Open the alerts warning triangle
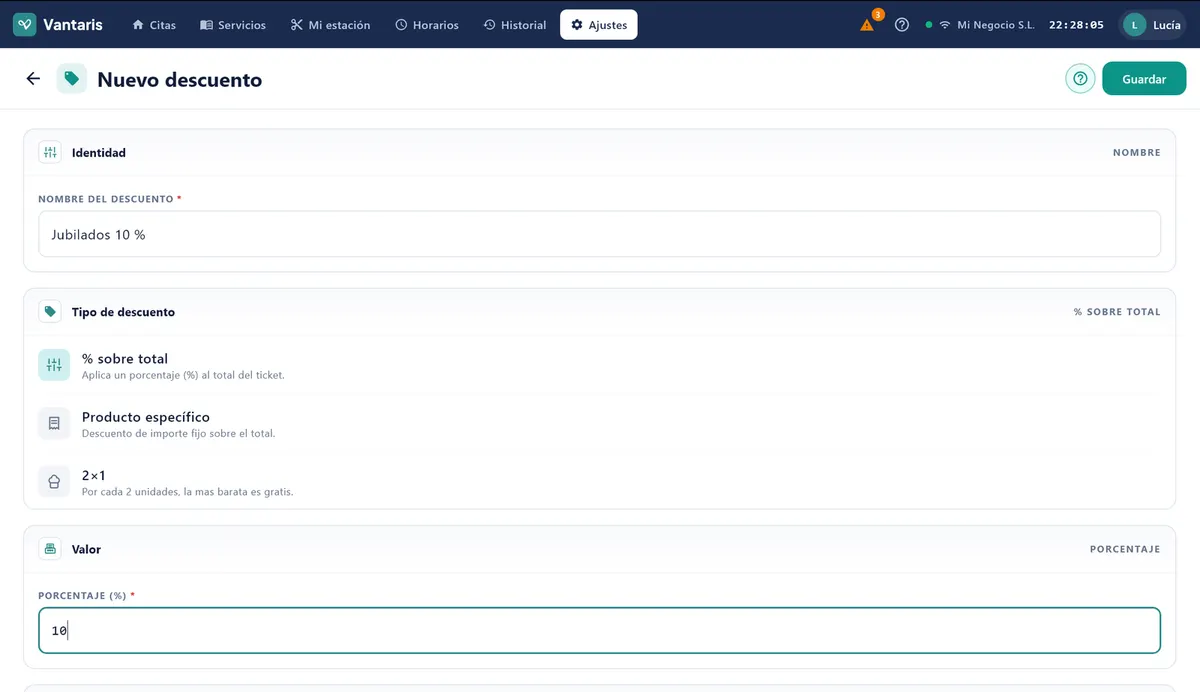 coord(867,25)
